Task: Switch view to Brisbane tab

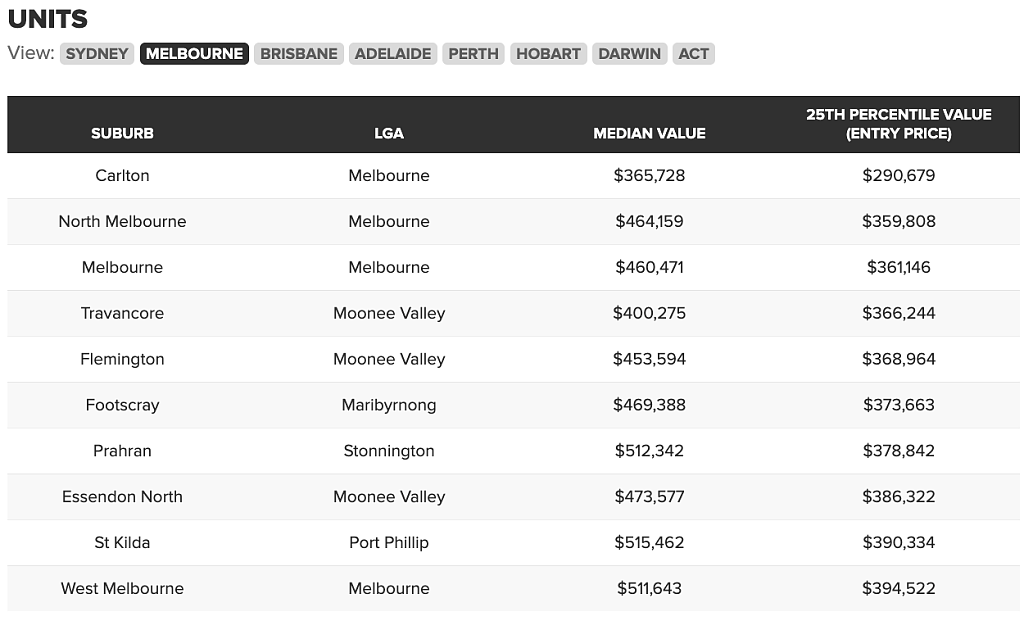Action: pos(298,54)
